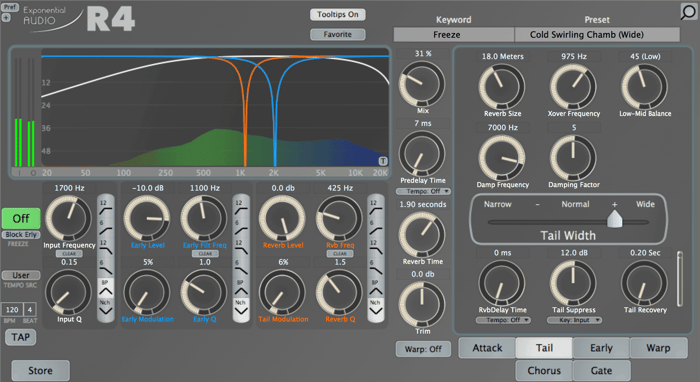Screen dimensions: 700x382
Task: Toggle the green Off freeze button
Action: 21,219
